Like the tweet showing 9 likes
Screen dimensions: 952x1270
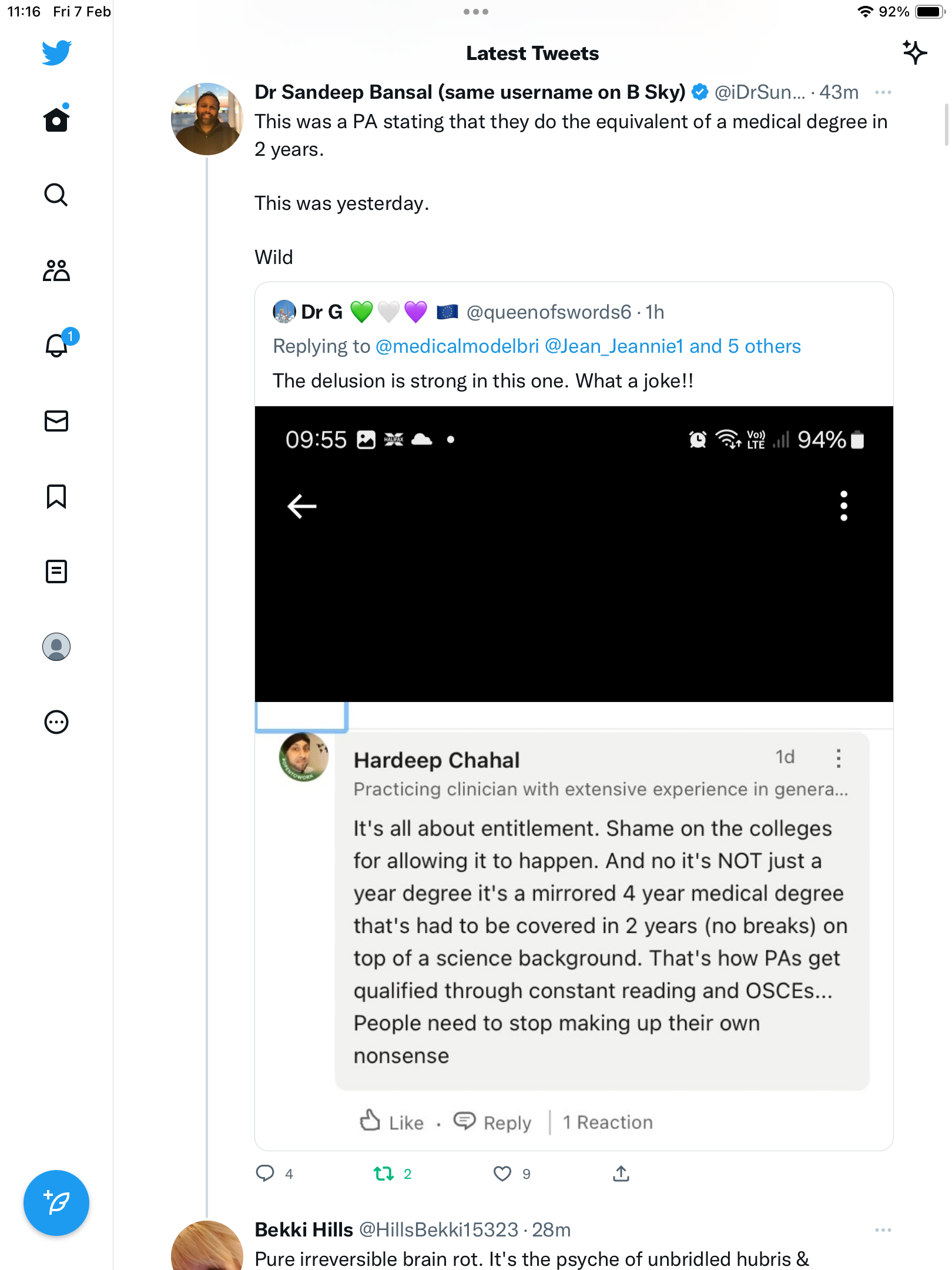pyautogui.click(x=502, y=1174)
